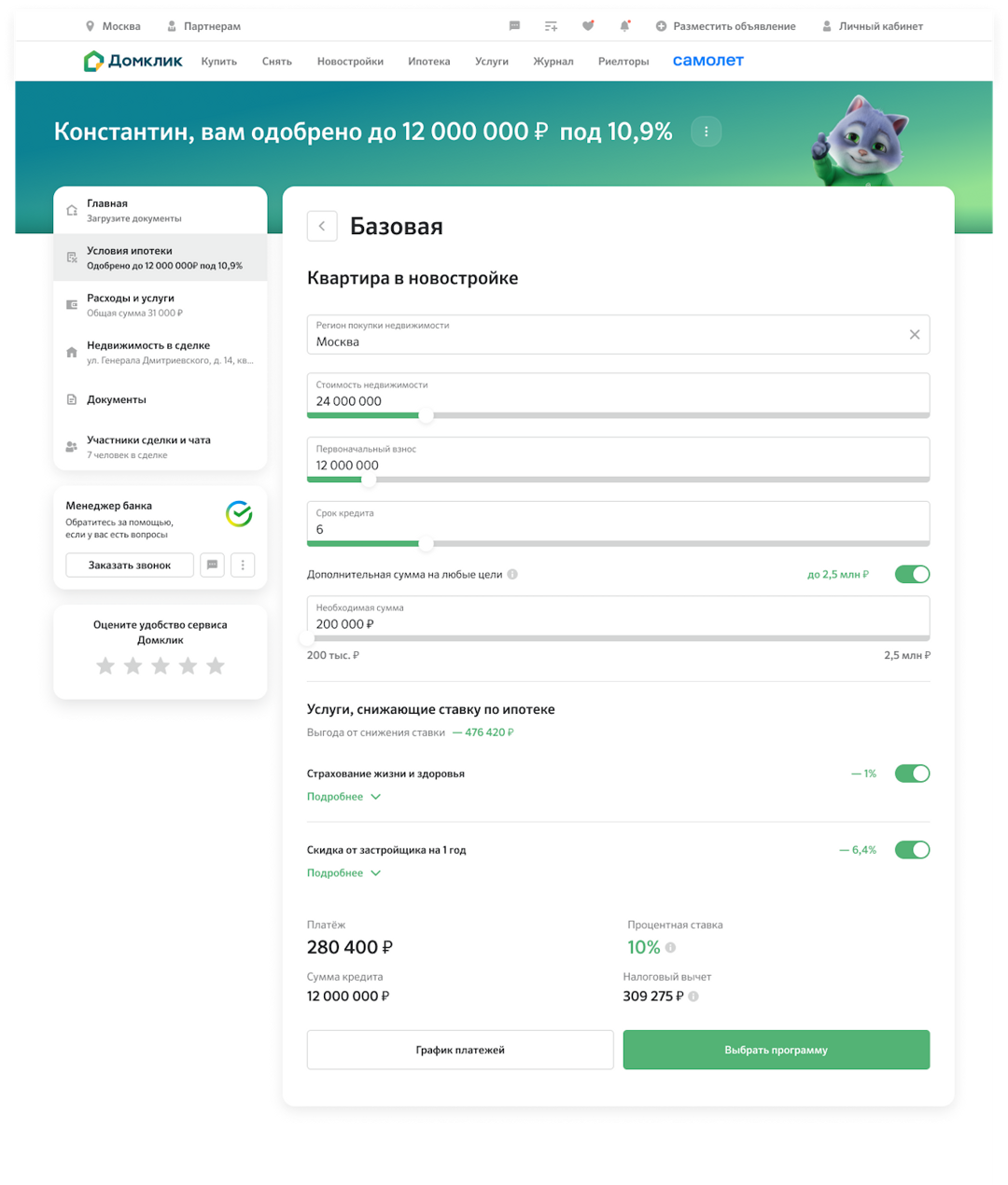Turn off Страхование жизни и здоровья toggle
The height and width of the screenshot is (1185, 1008).
click(x=912, y=774)
